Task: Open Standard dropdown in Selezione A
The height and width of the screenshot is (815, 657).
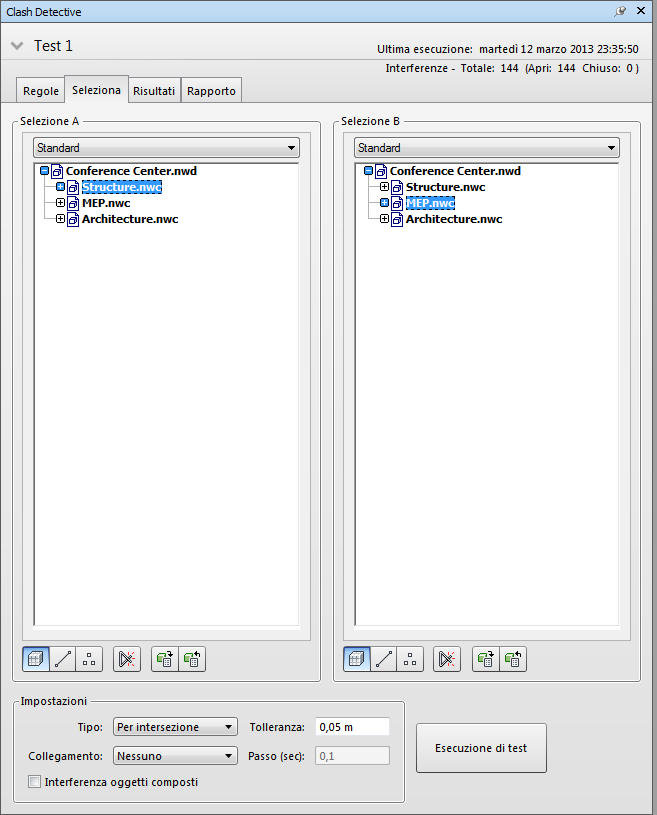Action: (x=166, y=148)
